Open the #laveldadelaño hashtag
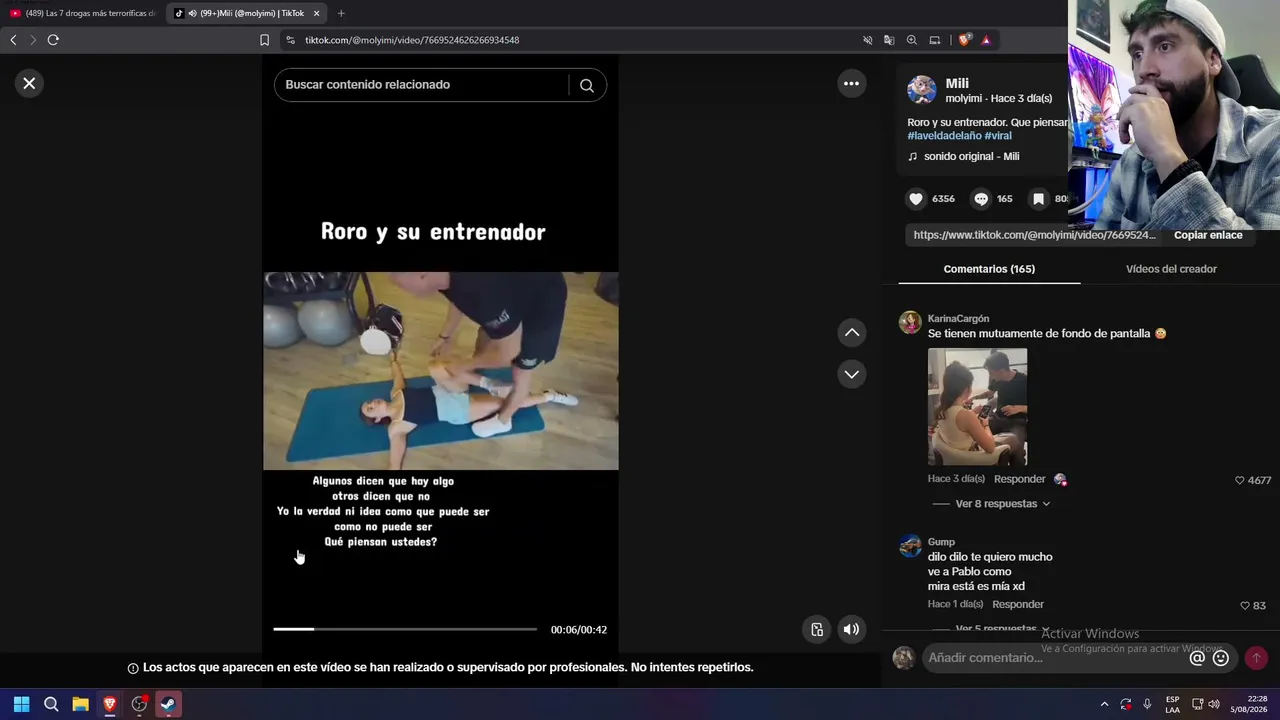The height and width of the screenshot is (720, 1280). 943,136
